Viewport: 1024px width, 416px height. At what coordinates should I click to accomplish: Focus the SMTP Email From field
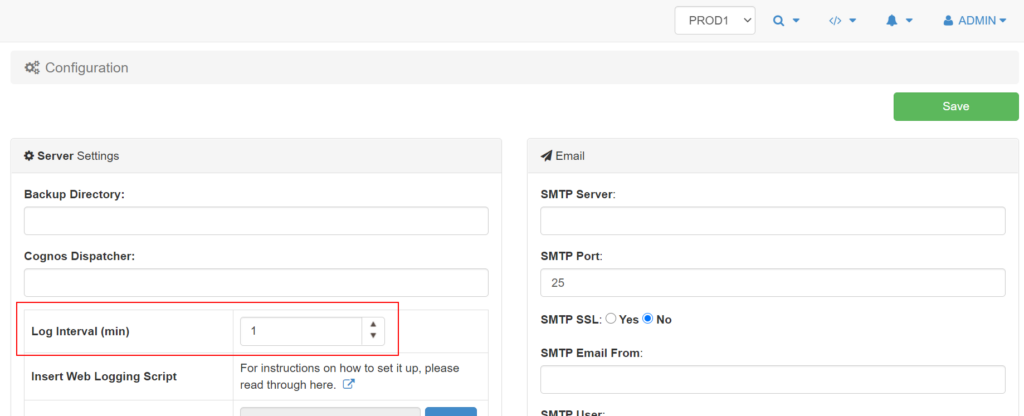[x=773, y=379]
